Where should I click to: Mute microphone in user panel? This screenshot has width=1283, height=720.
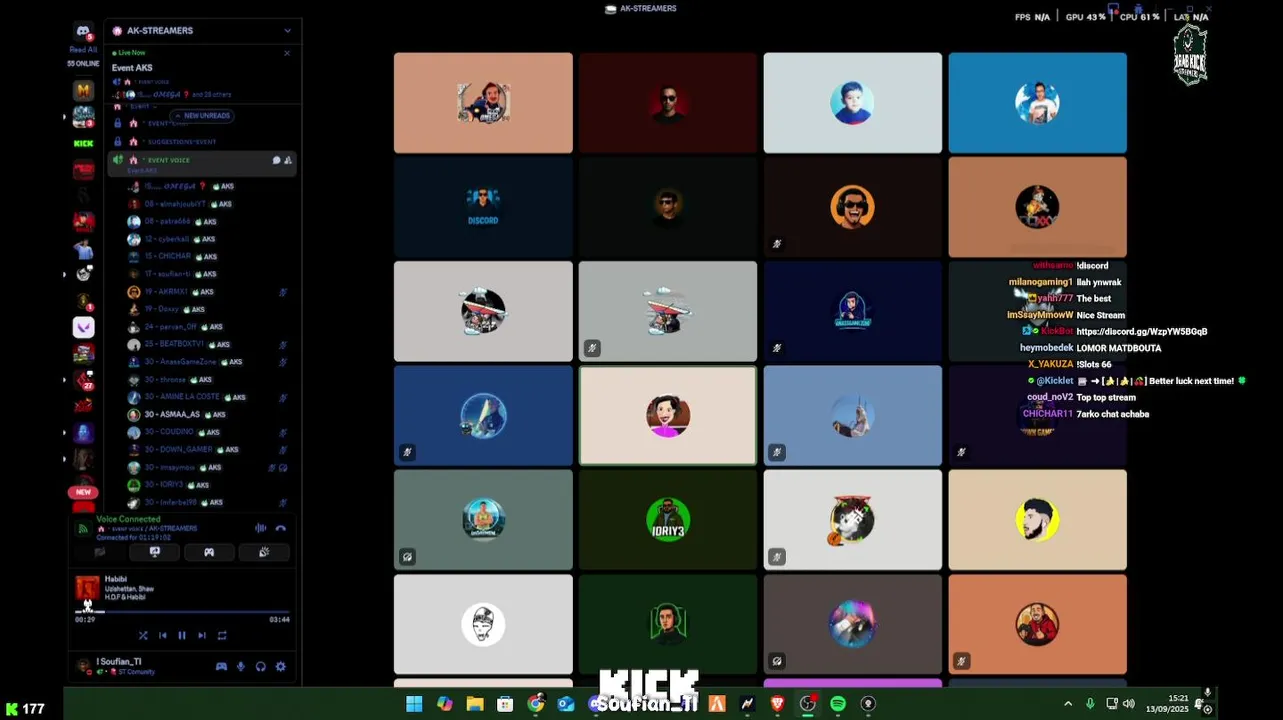[241, 667]
